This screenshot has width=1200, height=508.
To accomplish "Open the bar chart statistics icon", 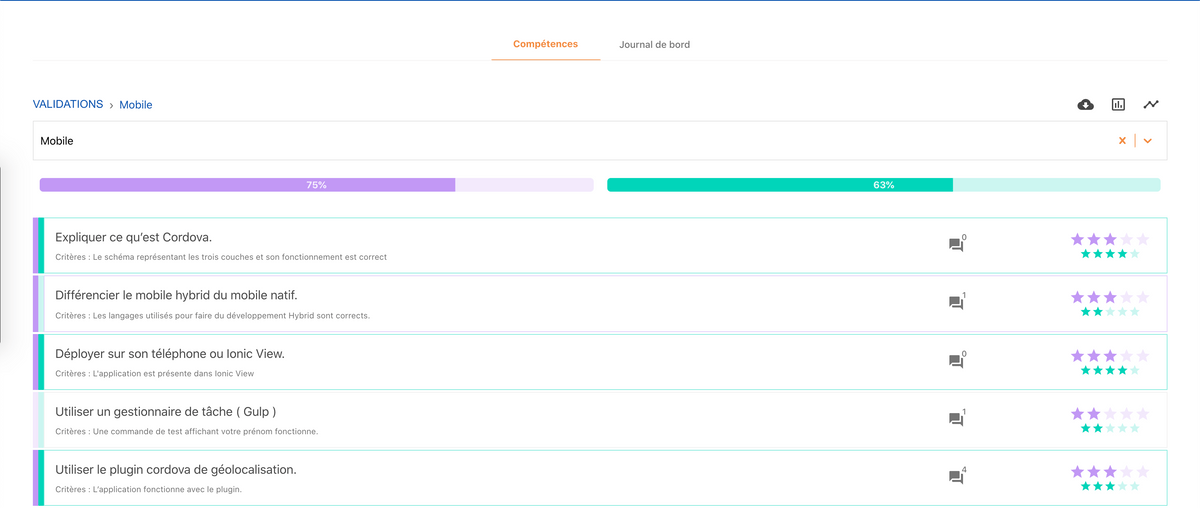I will pyautogui.click(x=1118, y=104).
